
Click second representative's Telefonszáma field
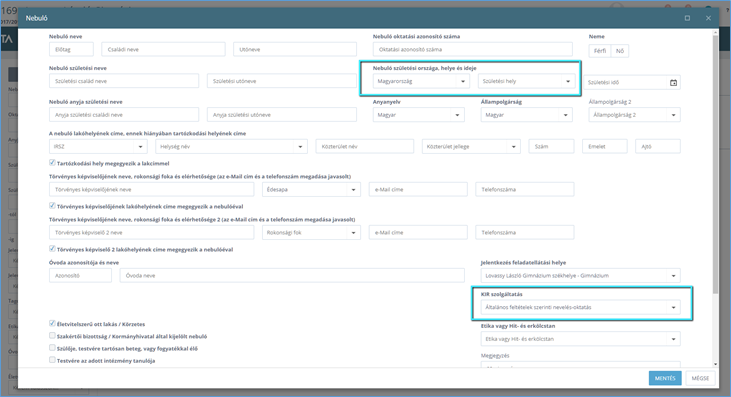click(524, 233)
